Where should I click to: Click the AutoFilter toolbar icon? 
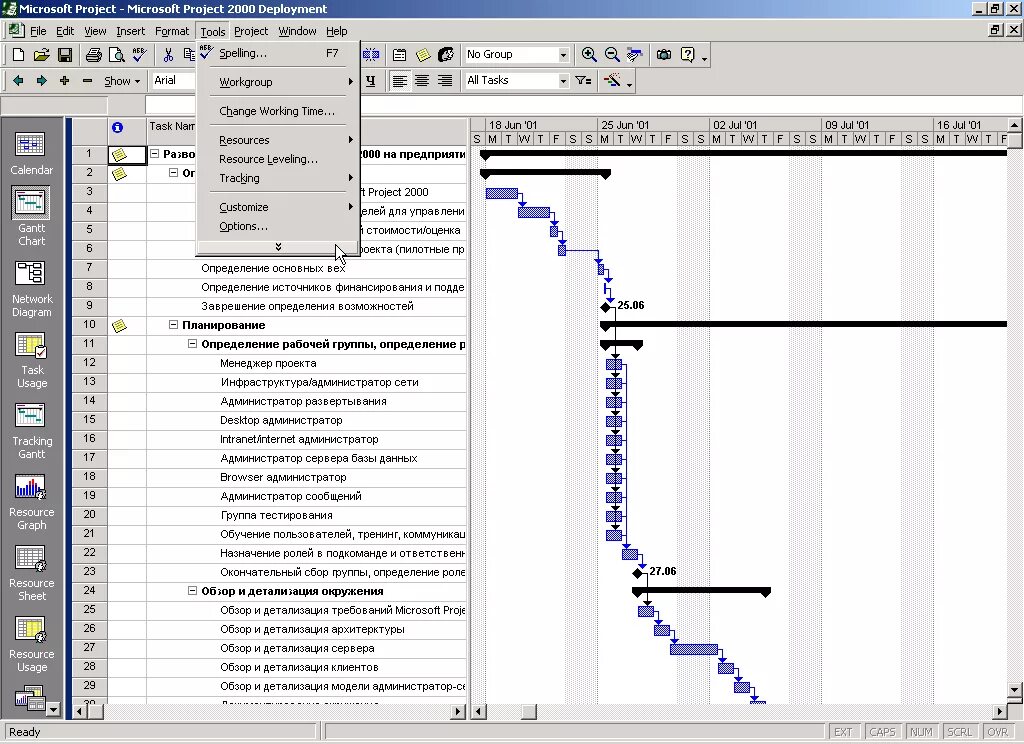583,81
